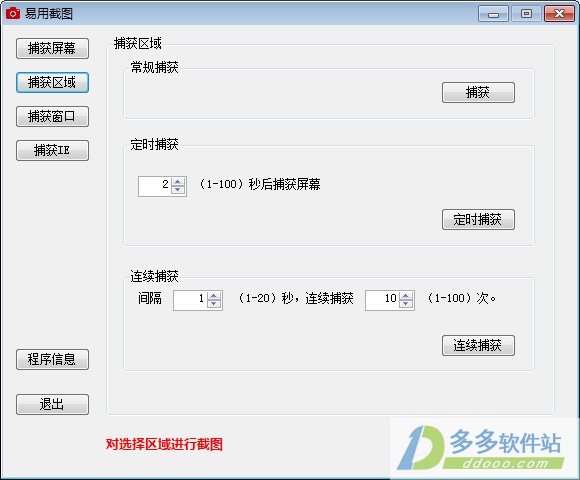Decrease the timed capture seconds value
Image resolution: width=580 pixels, height=480 pixels.
tap(178, 190)
